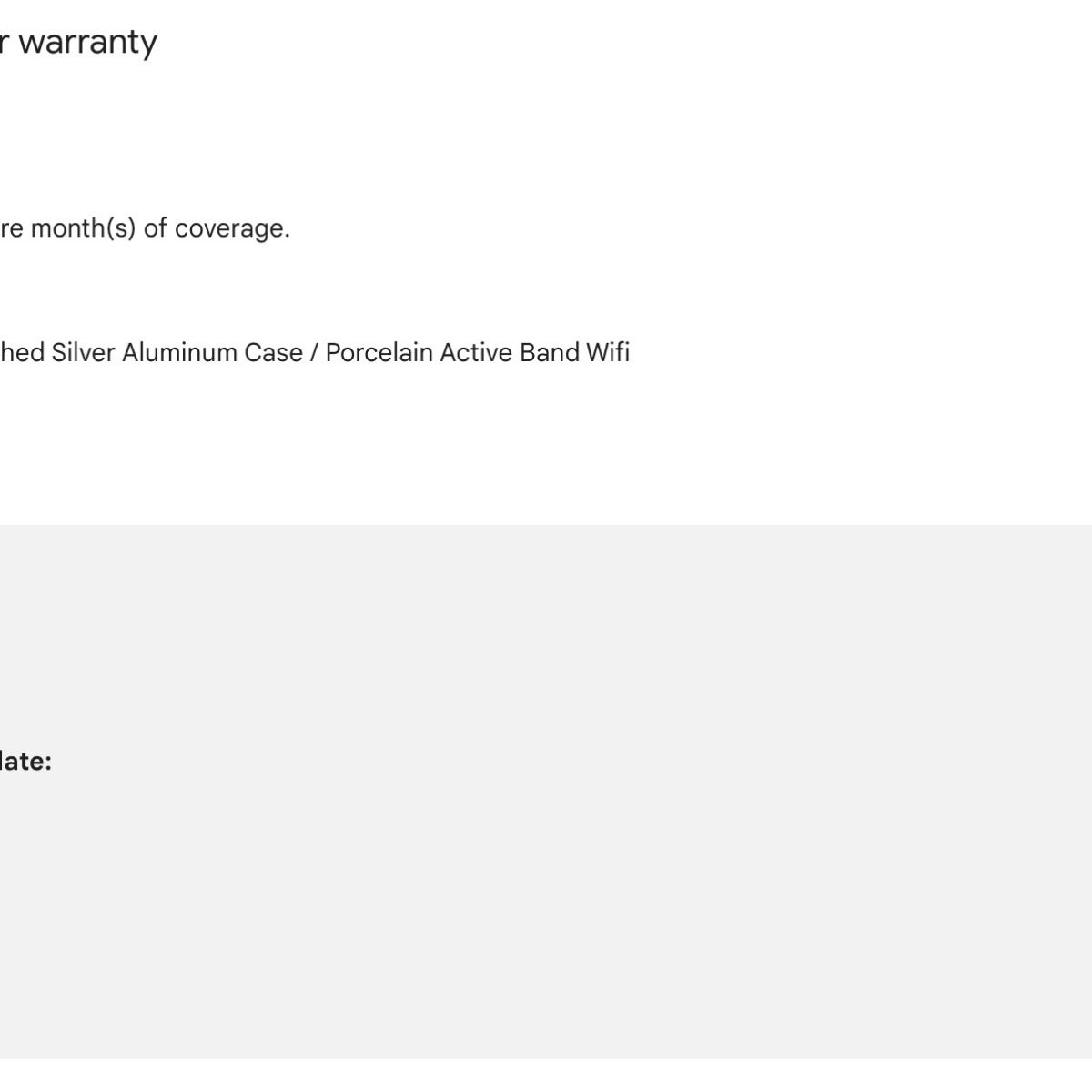Click the word "of" before coverage
Image resolution: width=1092 pixels, height=1092 pixels.
pyautogui.click(x=155, y=228)
